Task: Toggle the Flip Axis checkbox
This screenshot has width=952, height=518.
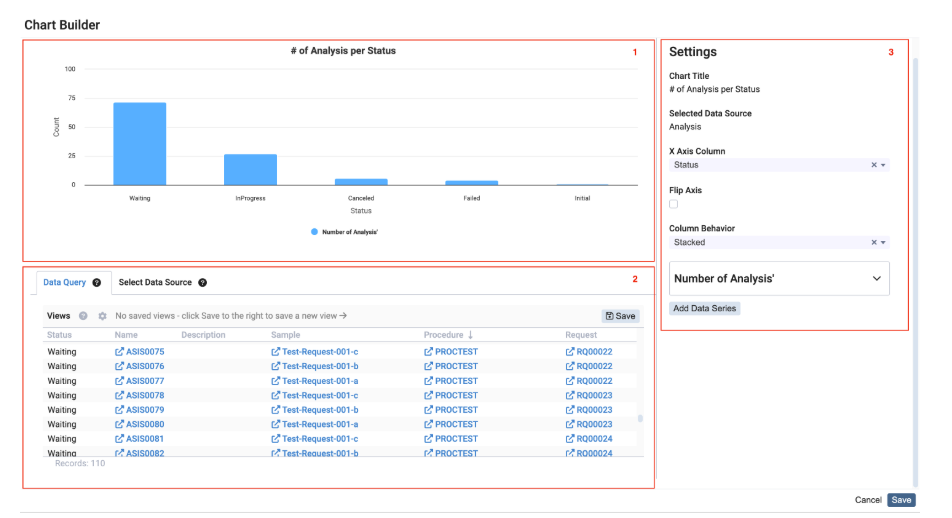Action: pyautogui.click(x=673, y=204)
